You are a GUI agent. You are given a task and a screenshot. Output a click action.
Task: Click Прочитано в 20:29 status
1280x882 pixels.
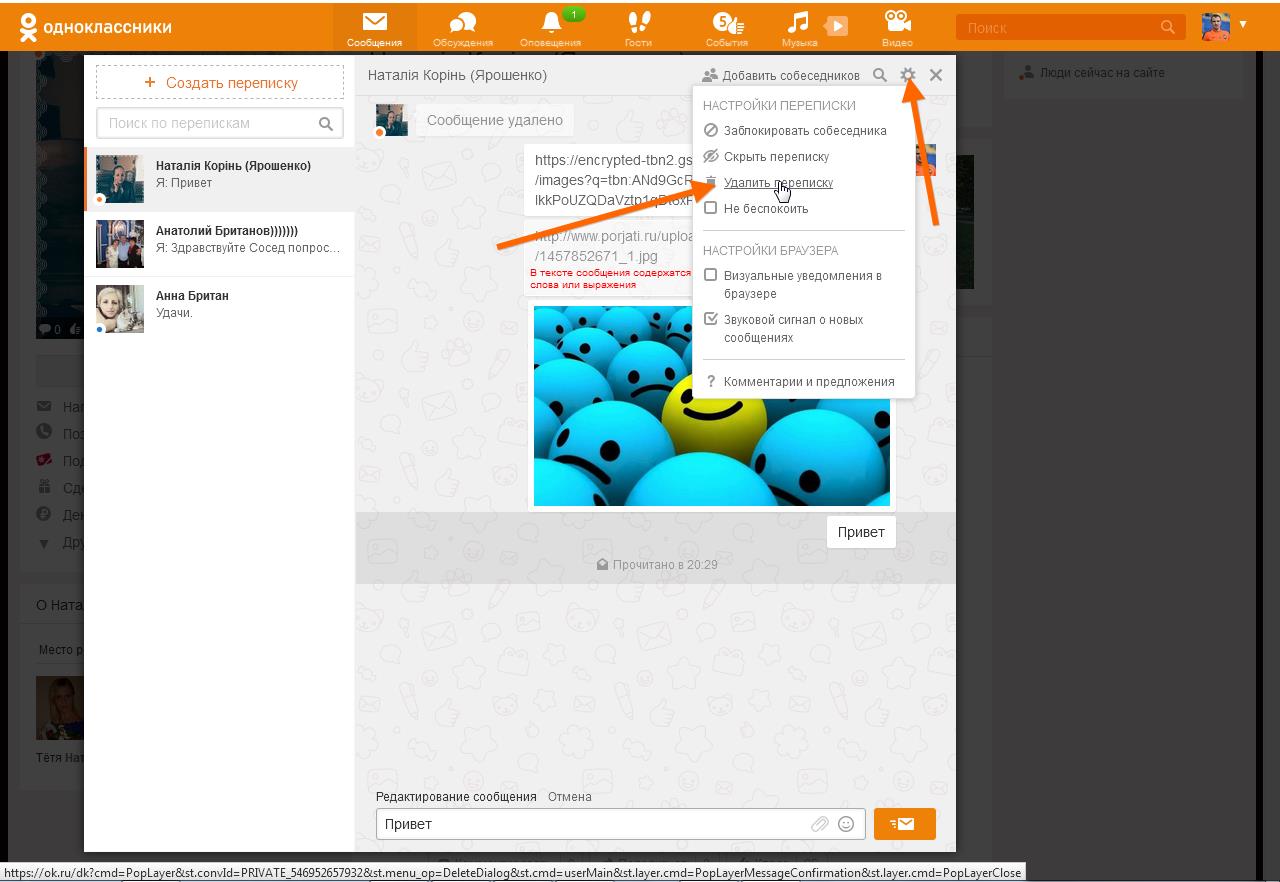(x=657, y=564)
